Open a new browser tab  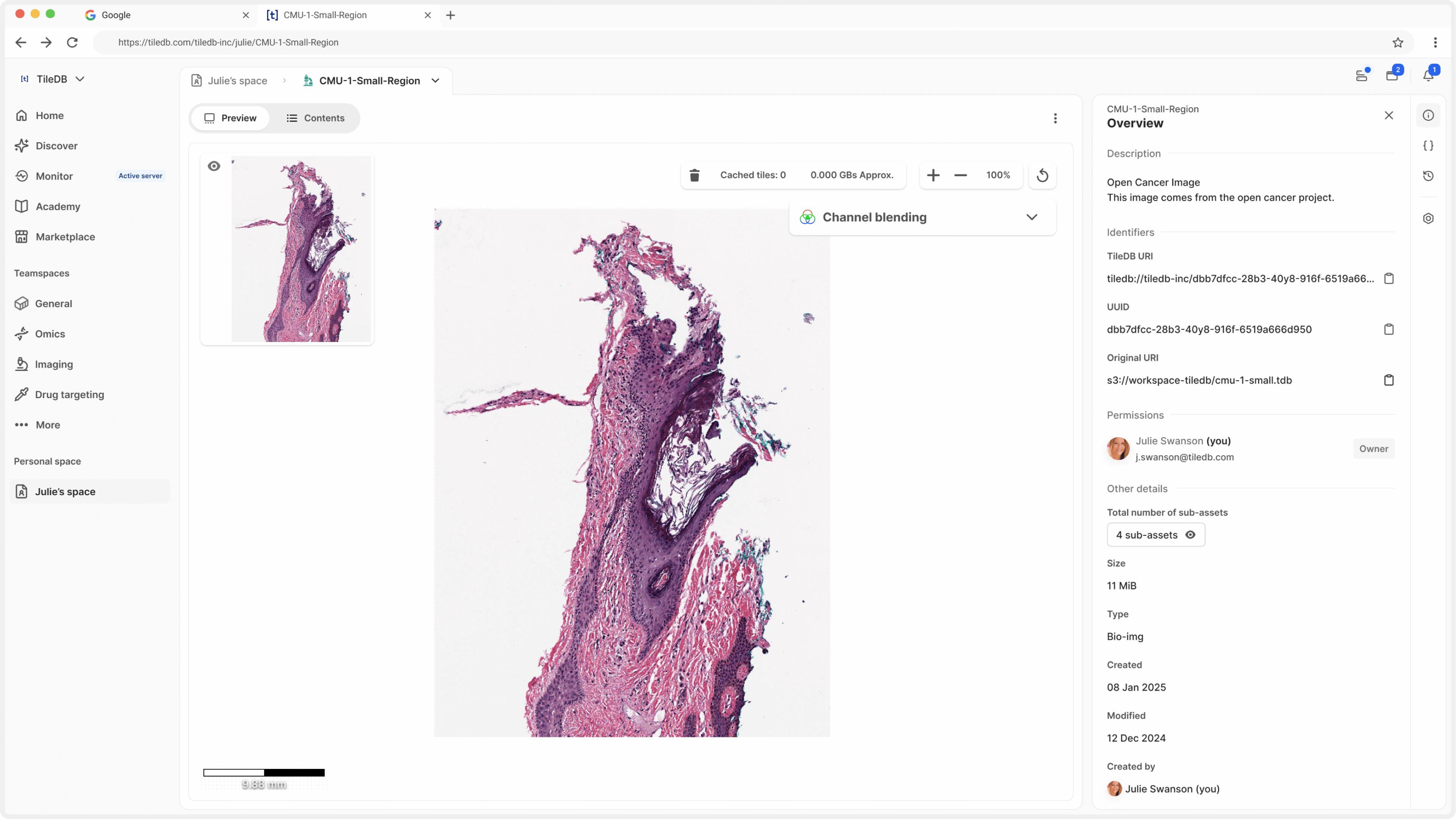pyautogui.click(x=450, y=15)
